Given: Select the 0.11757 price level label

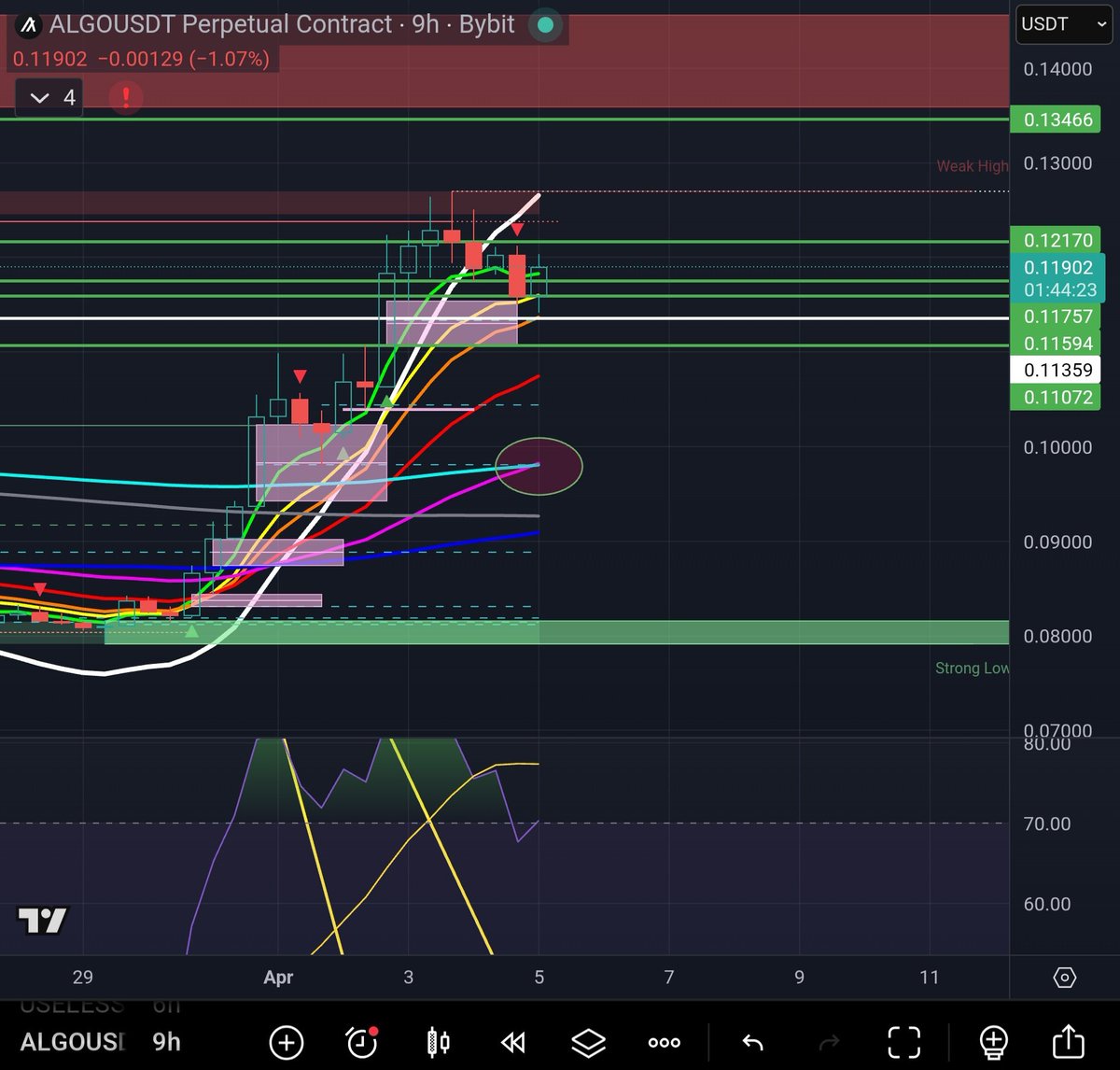Looking at the screenshot, I should click(x=1057, y=317).
